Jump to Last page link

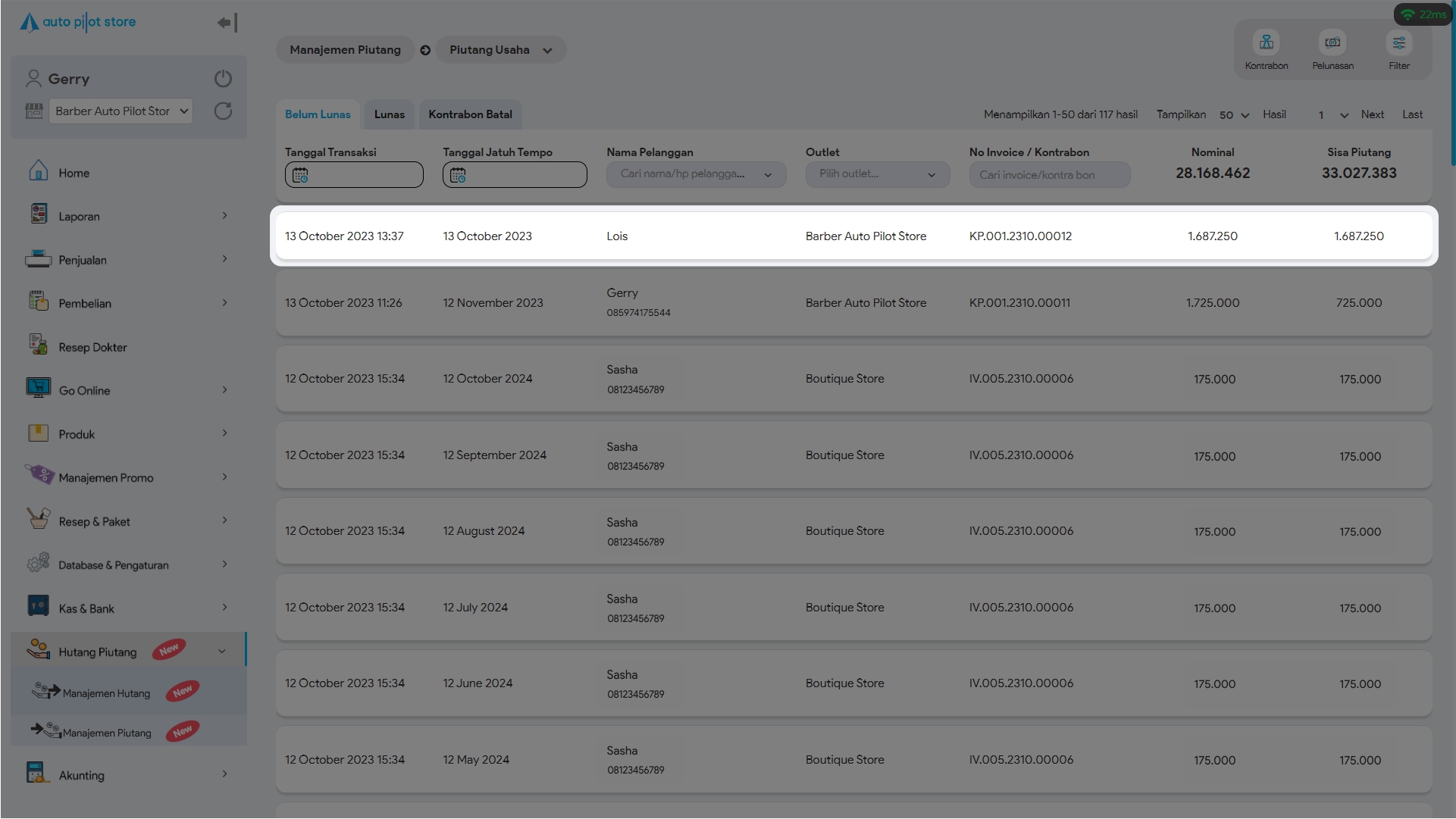click(x=1412, y=114)
